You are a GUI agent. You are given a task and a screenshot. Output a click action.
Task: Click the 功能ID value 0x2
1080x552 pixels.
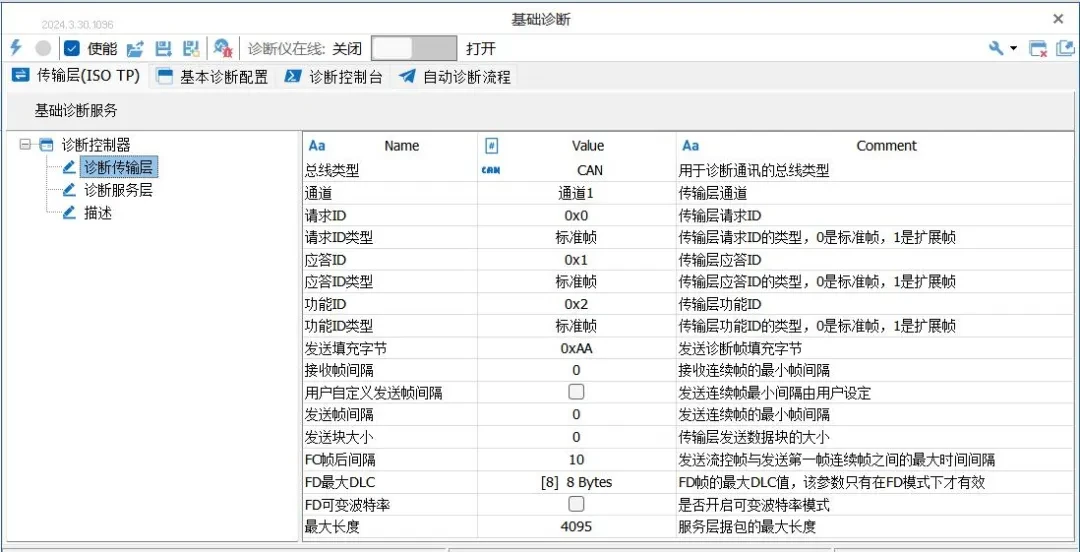(577, 304)
